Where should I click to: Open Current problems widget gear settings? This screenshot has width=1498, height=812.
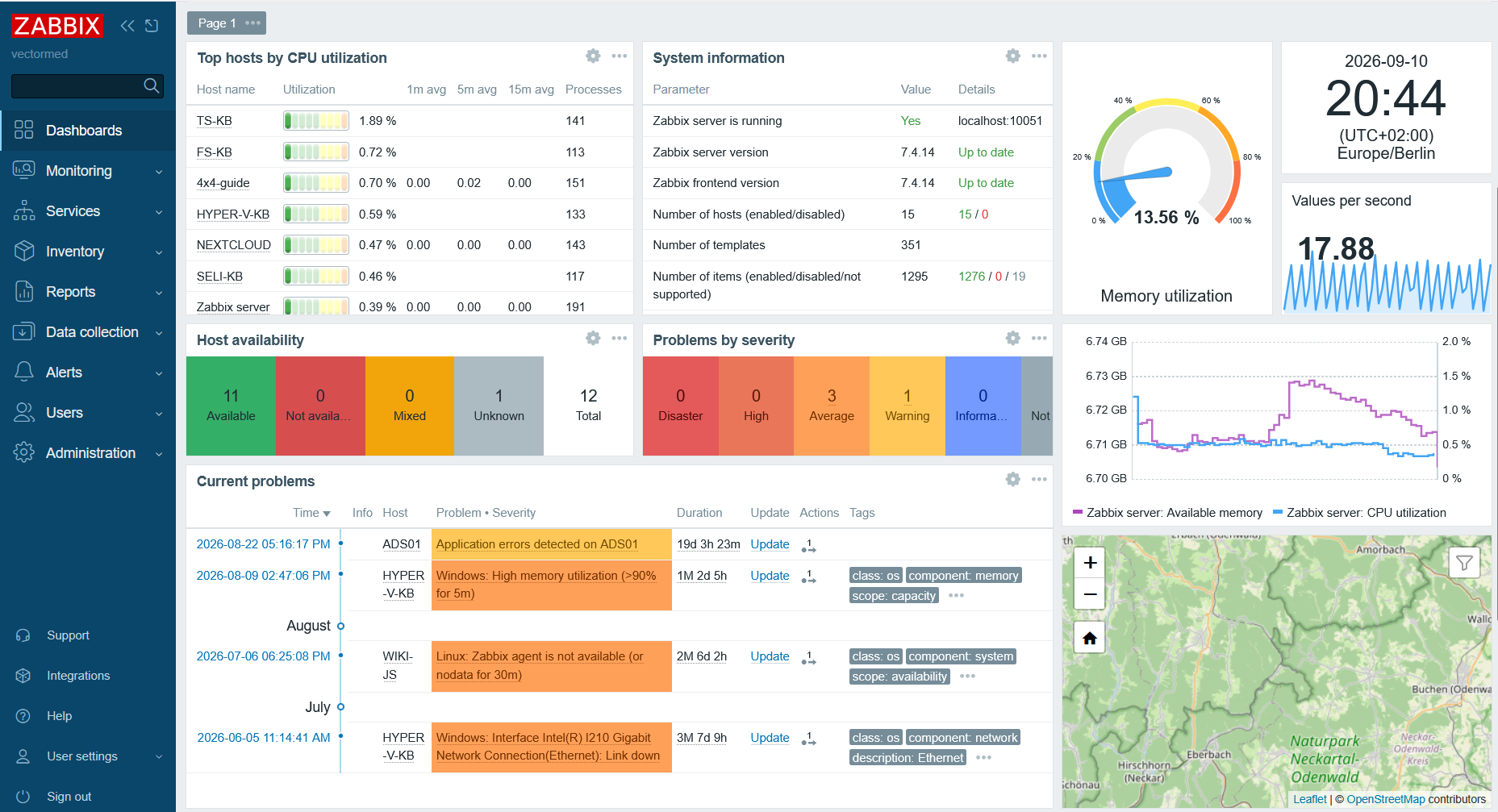coord(1013,480)
